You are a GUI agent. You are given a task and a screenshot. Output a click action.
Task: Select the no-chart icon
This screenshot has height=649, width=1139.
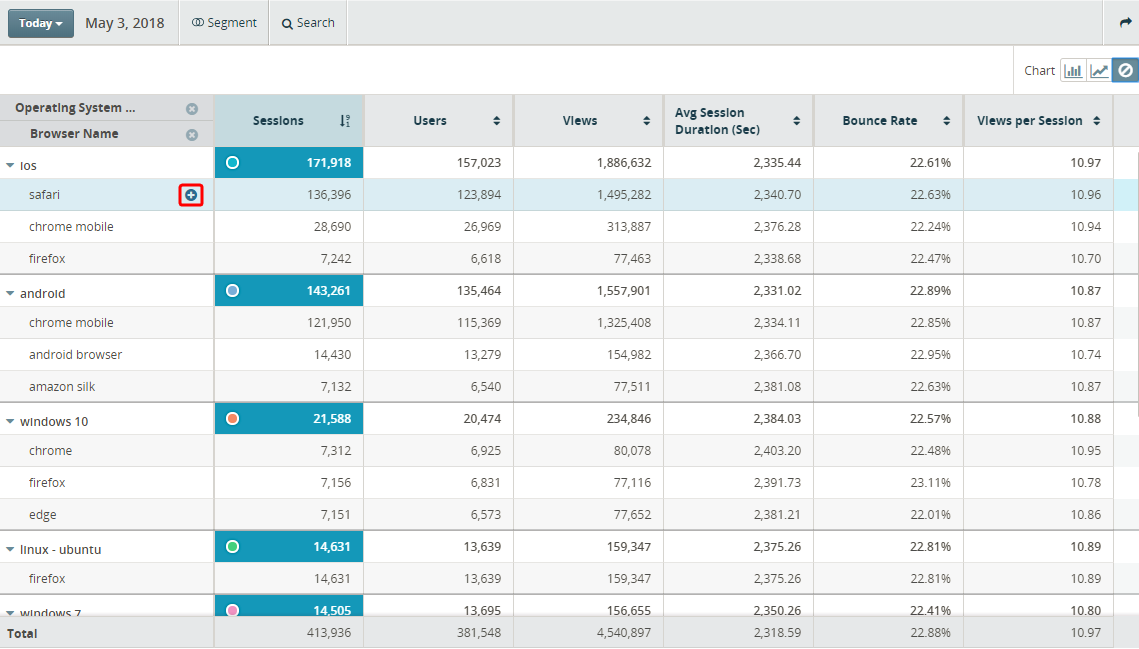coord(1125,70)
